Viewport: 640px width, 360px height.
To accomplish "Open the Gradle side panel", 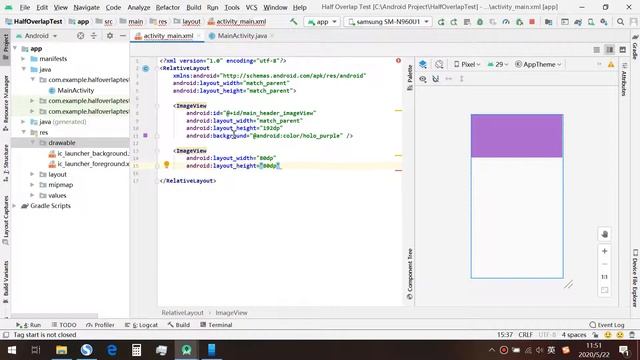I will coord(635,47).
